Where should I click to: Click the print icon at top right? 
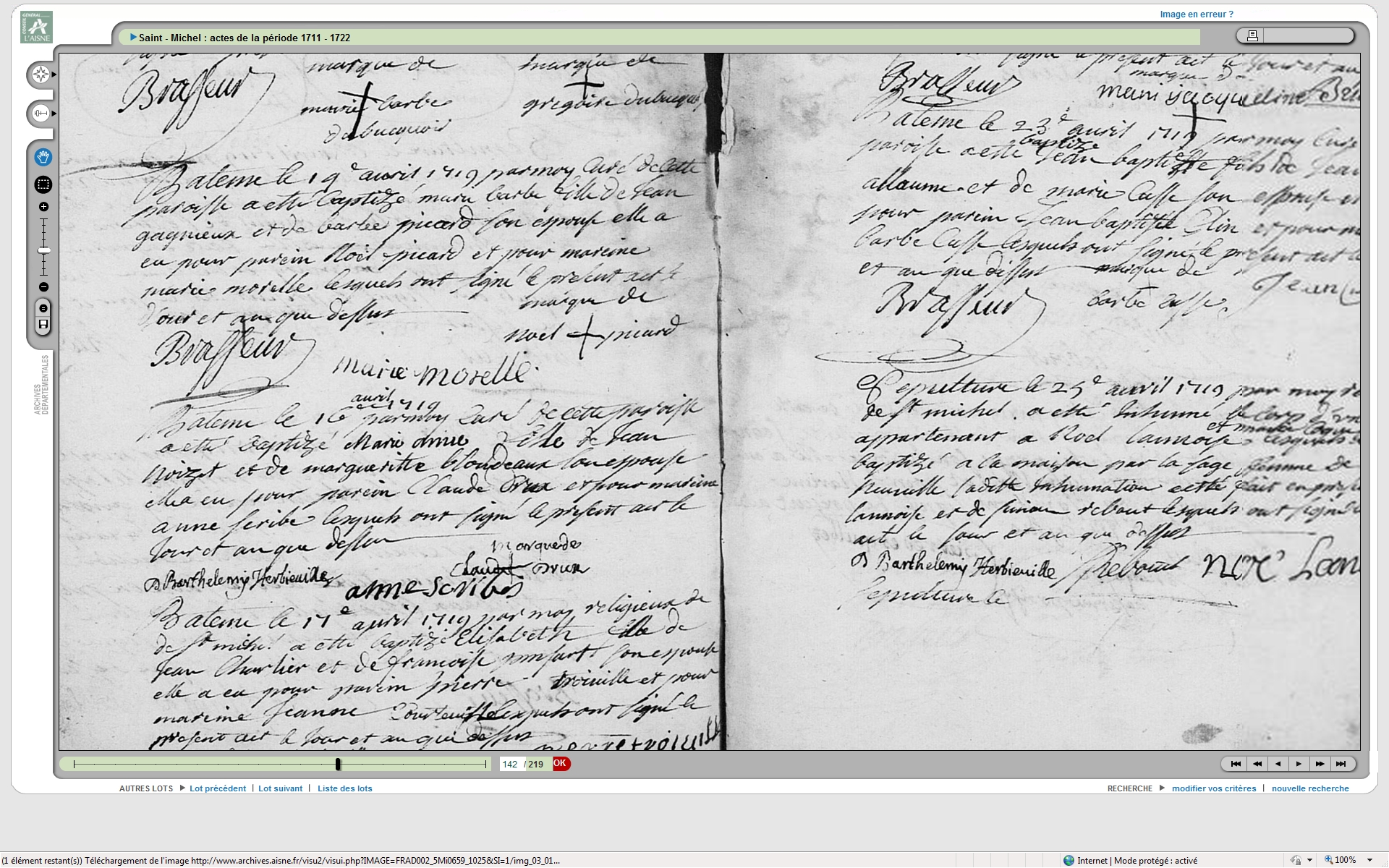1252,35
